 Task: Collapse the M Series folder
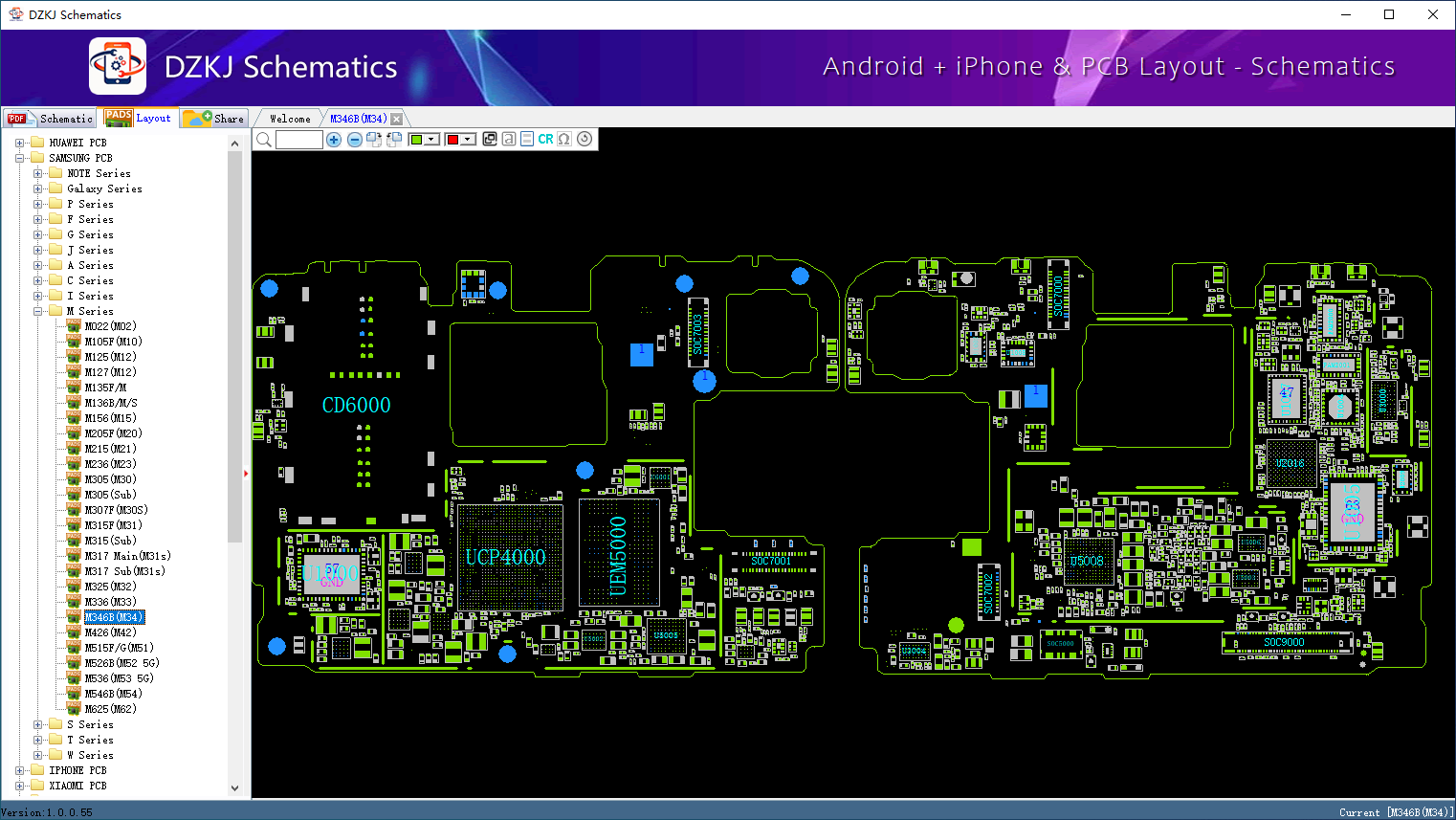click(38, 311)
